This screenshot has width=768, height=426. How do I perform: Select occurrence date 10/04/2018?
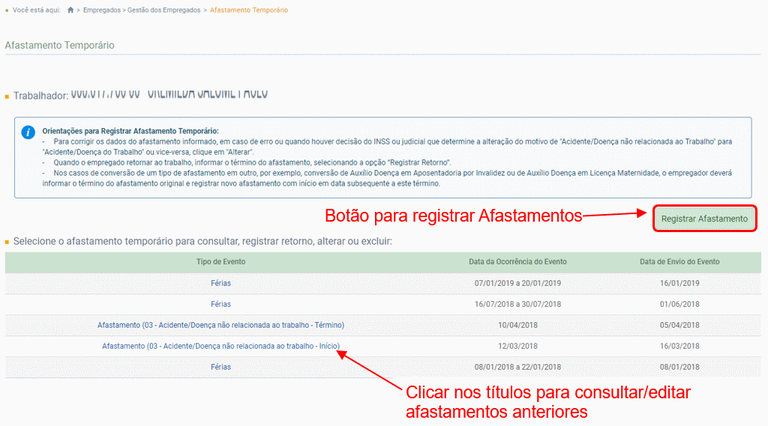tap(518, 325)
